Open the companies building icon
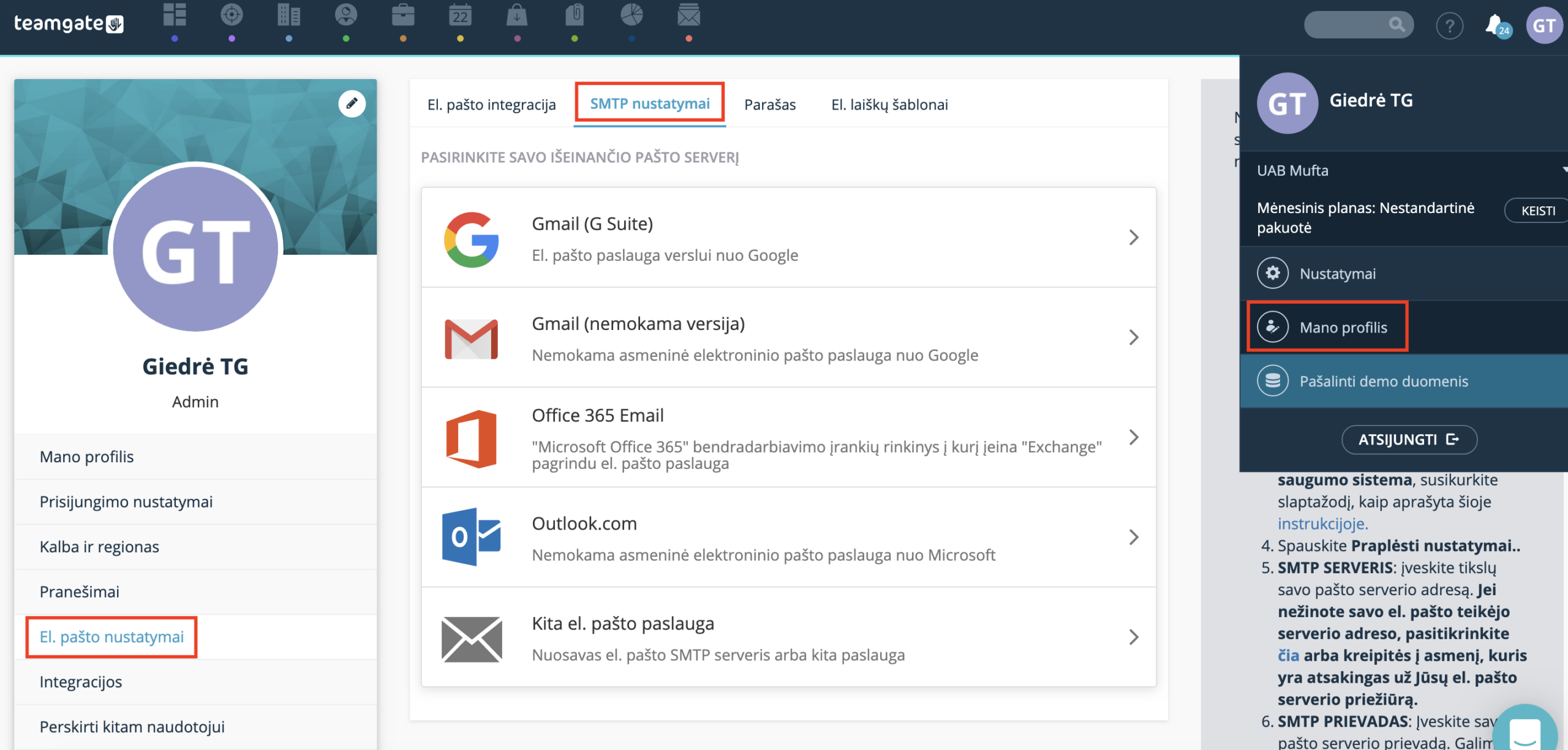1568x750 pixels. pos(288,15)
